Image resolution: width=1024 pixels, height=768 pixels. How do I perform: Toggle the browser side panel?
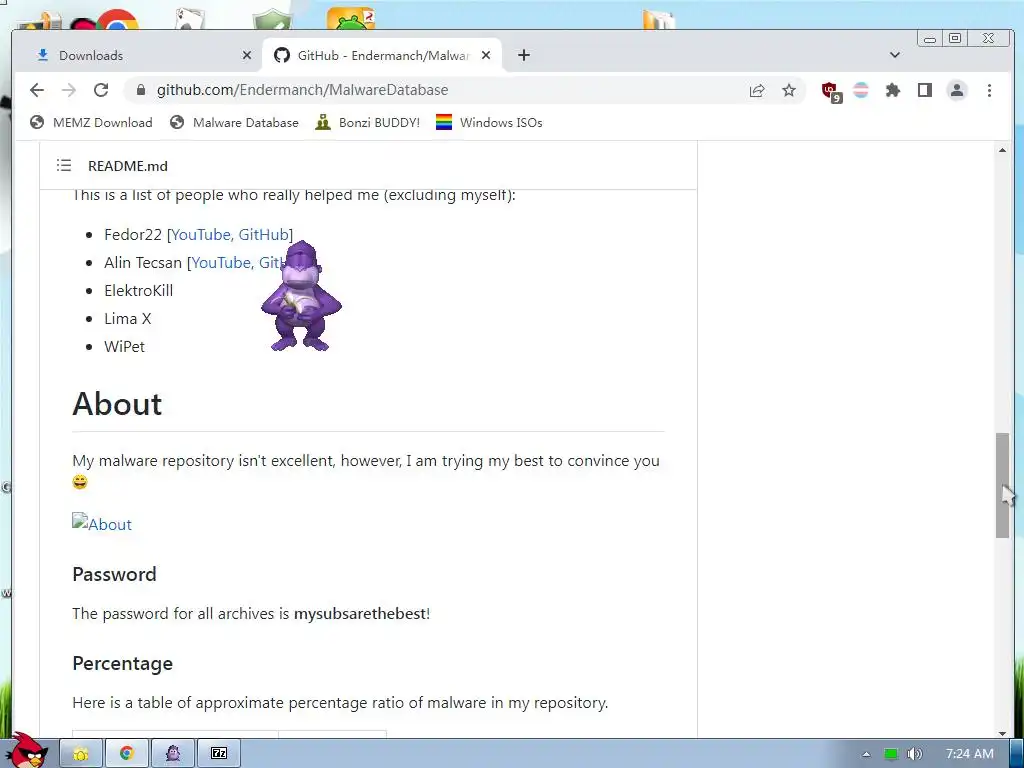click(x=925, y=90)
